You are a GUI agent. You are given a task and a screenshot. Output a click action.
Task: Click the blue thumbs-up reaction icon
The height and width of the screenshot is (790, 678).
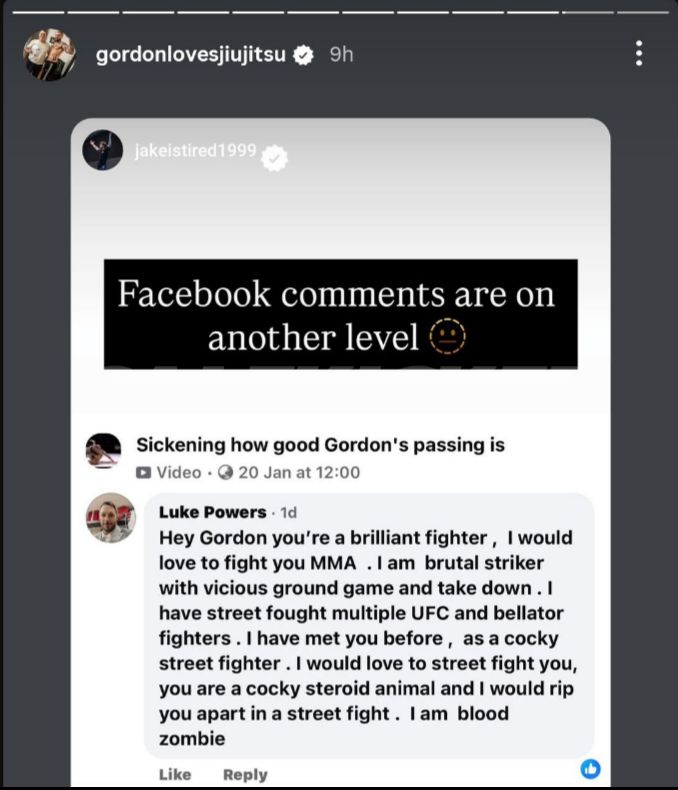pos(591,768)
